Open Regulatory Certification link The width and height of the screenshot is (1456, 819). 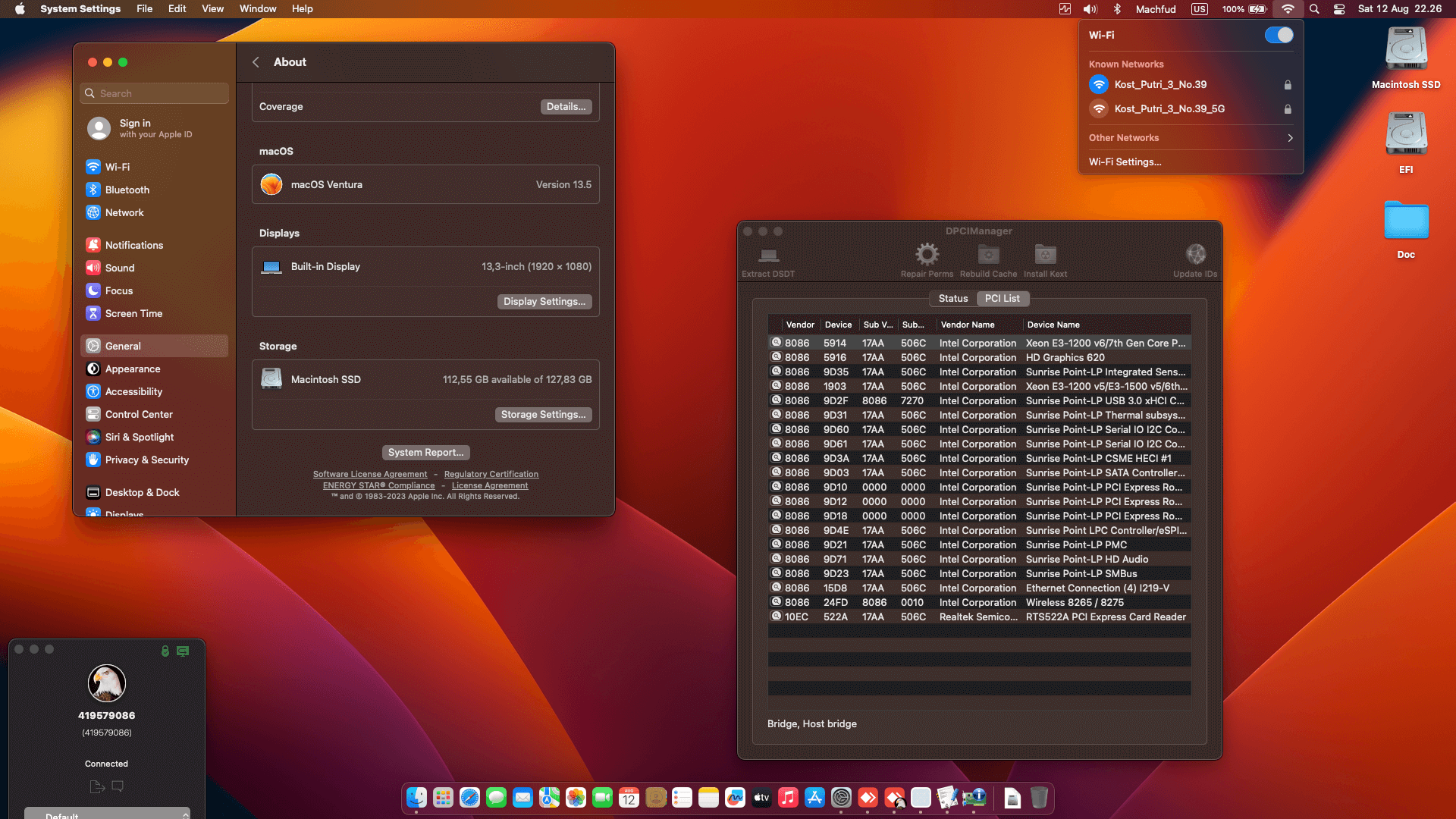pos(491,475)
